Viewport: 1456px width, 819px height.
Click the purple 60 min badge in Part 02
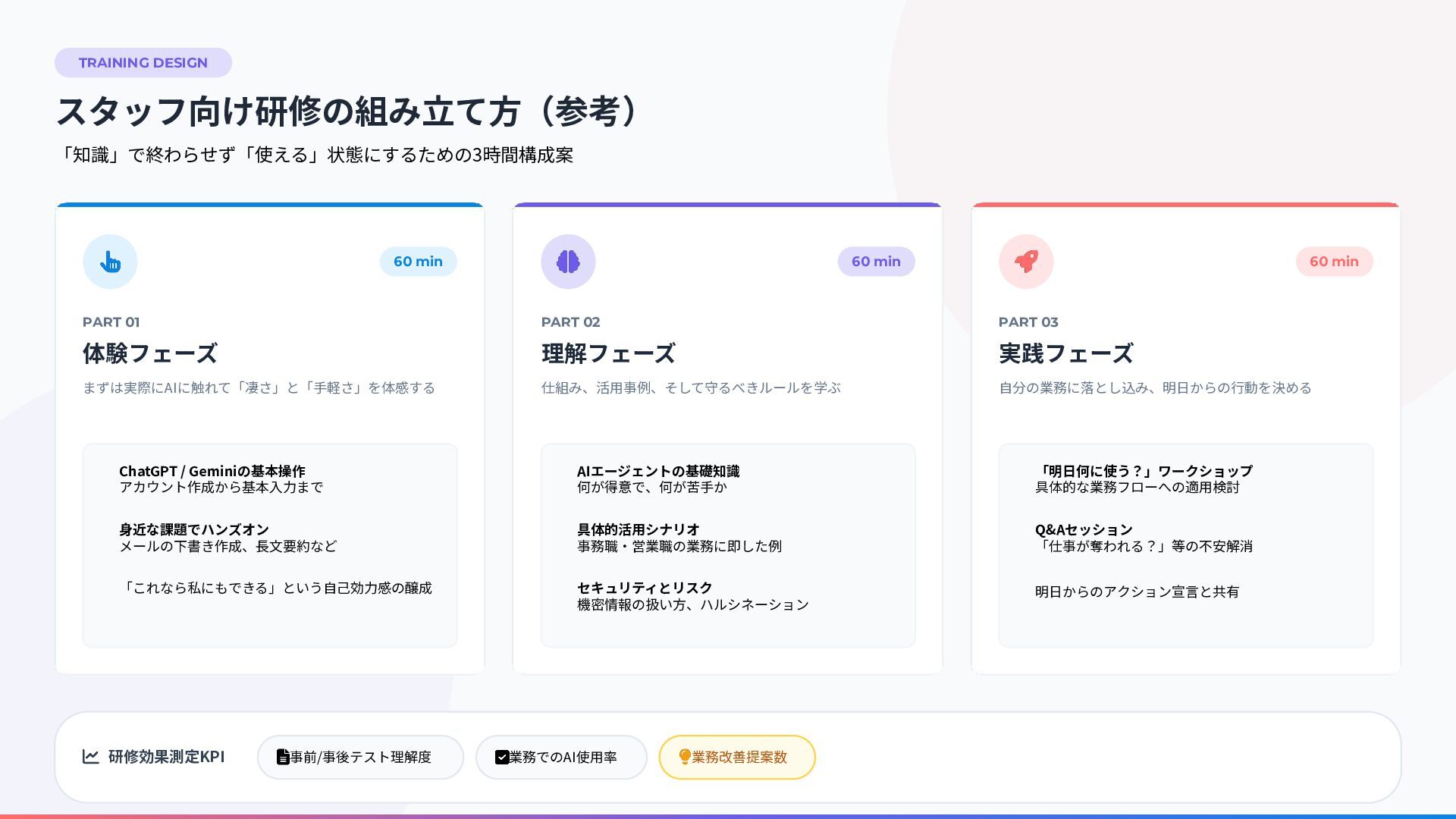876,262
